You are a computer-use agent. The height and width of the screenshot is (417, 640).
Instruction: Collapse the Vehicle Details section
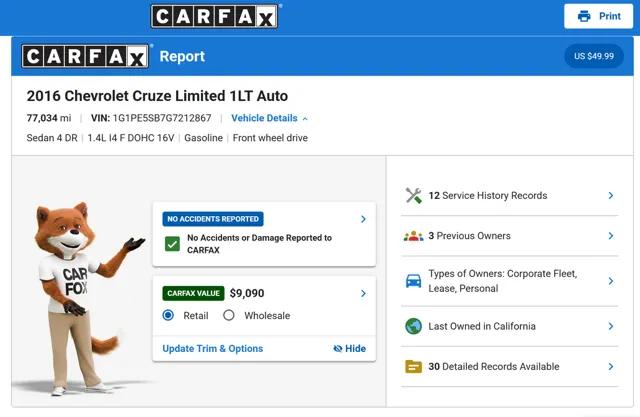point(269,118)
